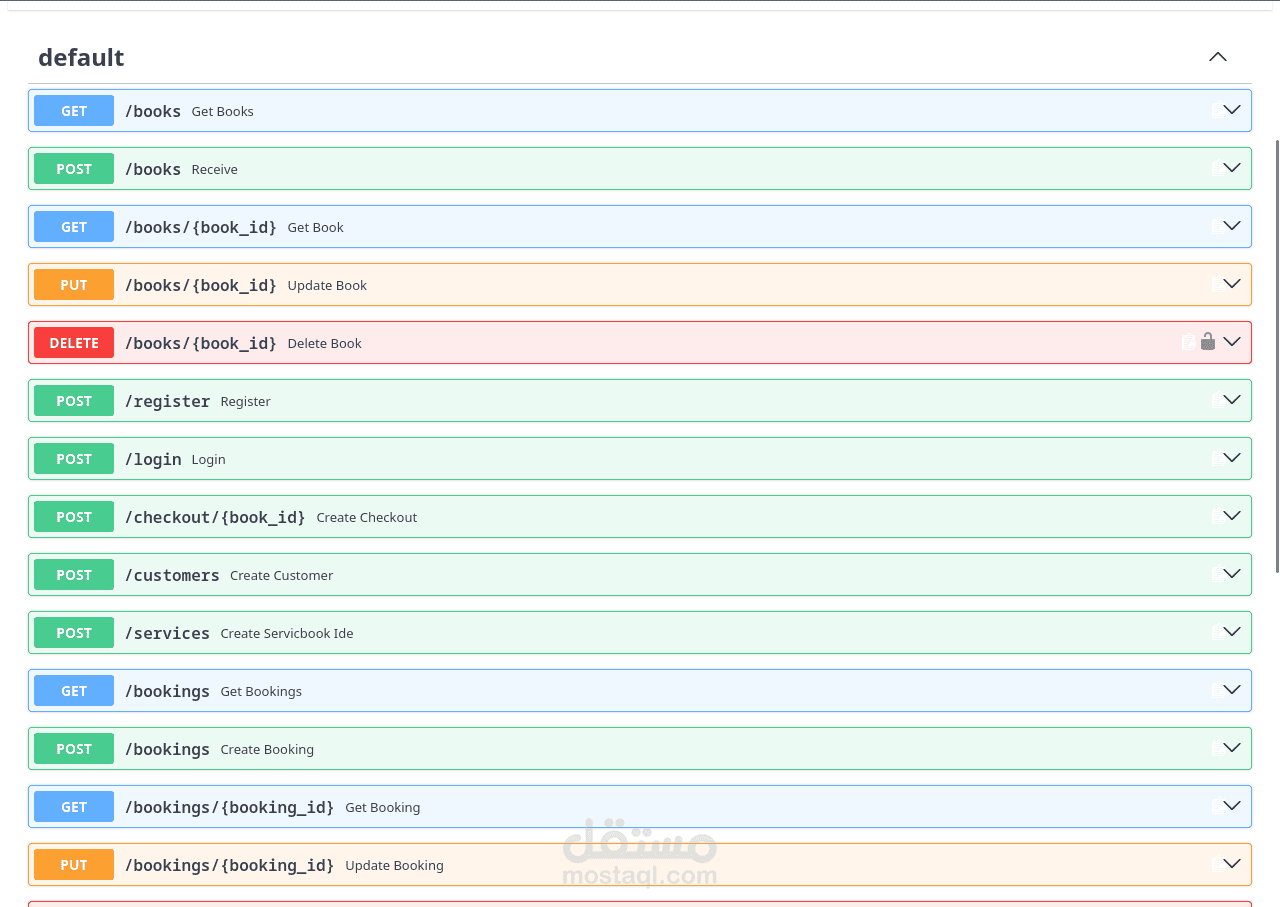Click the default section heading
1280x907 pixels.
coord(81,58)
